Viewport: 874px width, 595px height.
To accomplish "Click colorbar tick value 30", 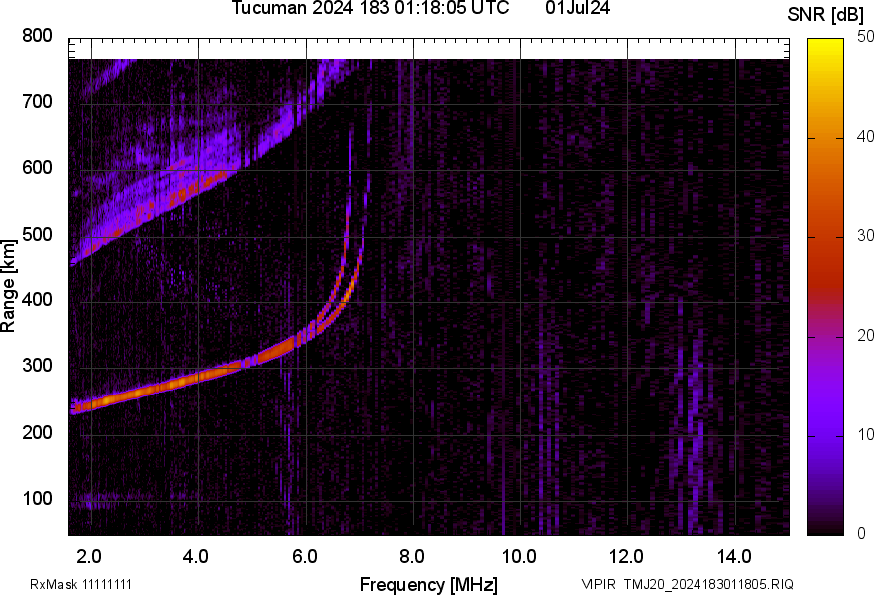I will point(865,236).
